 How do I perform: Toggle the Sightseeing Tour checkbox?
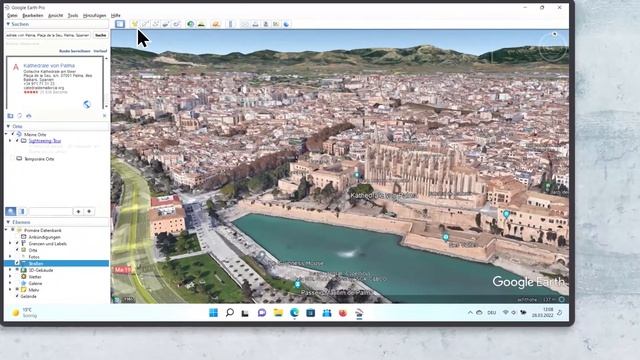[x=18, y=141]
